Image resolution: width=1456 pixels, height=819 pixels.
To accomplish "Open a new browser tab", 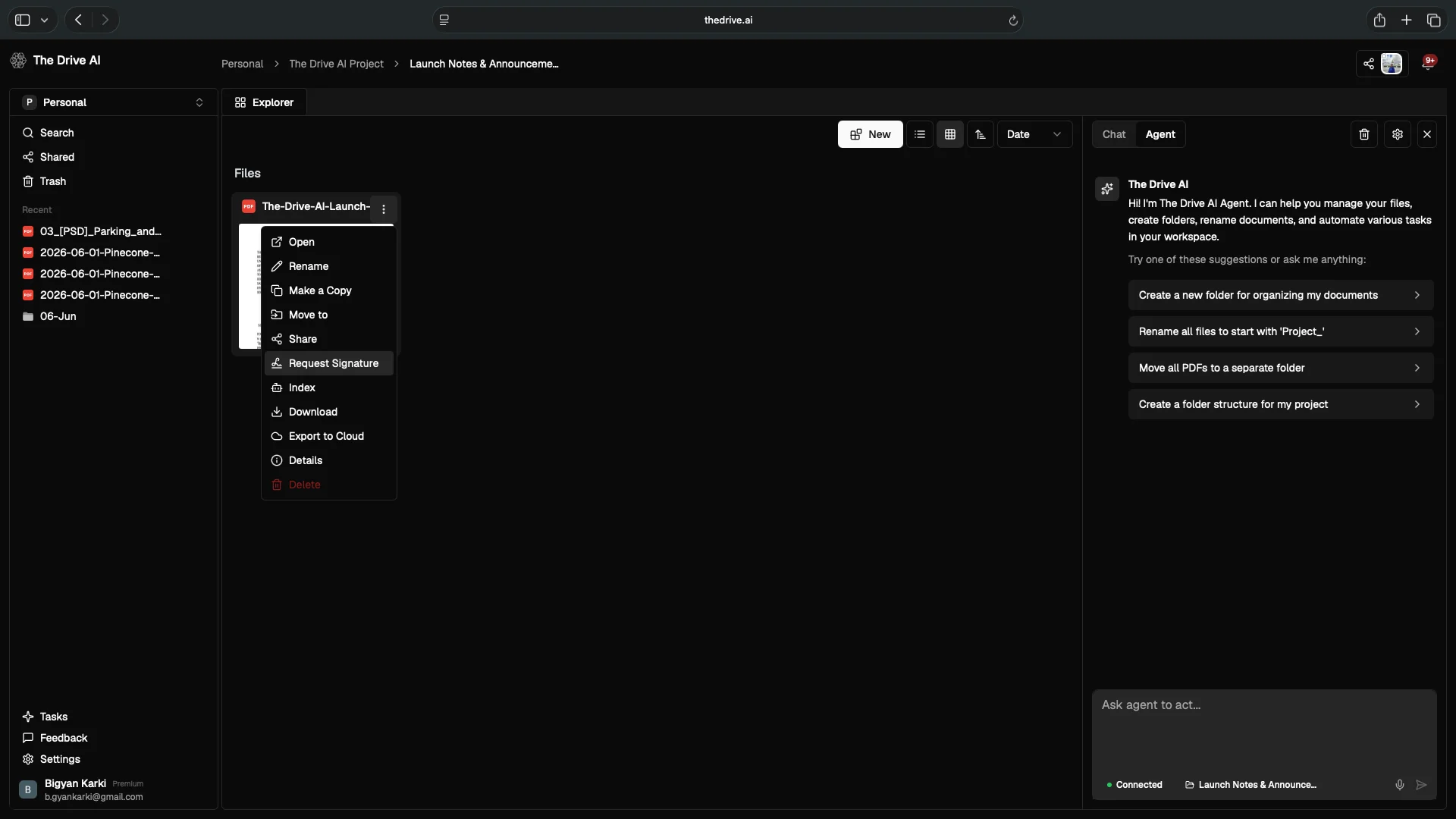I will (x=1407, y=20).
